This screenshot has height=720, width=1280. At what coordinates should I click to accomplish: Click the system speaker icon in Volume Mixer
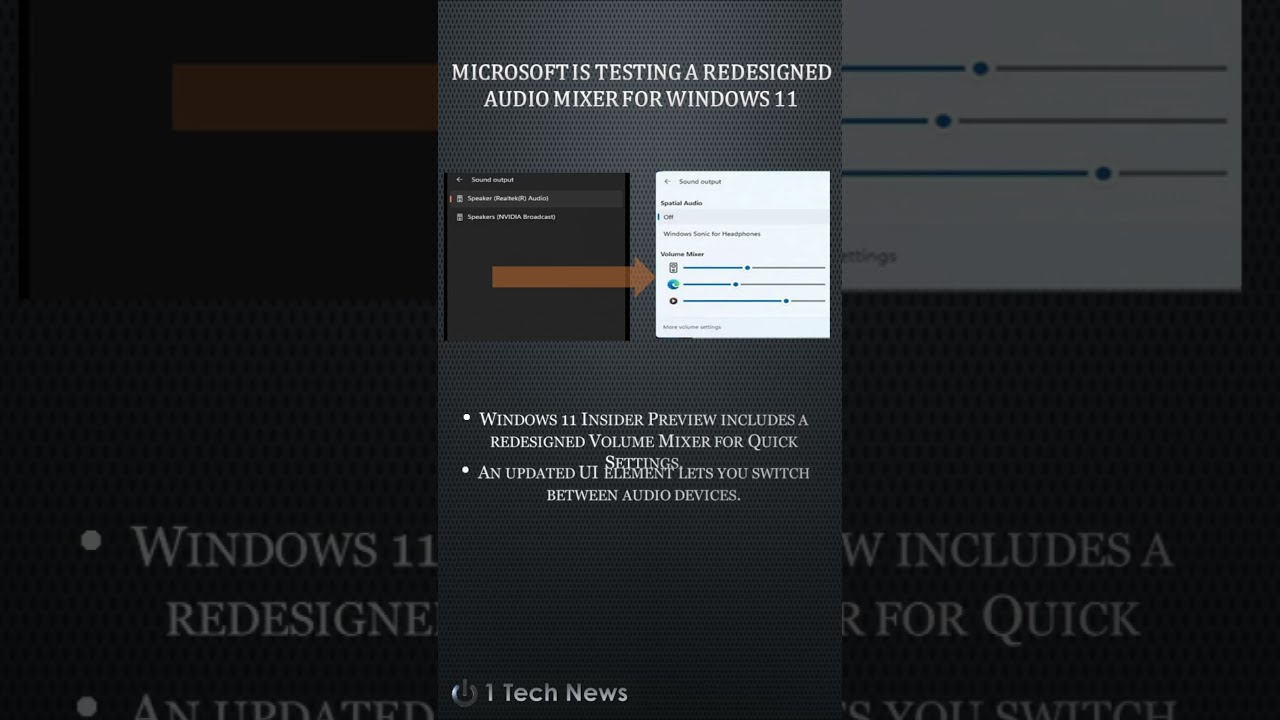tap(673, 268)
